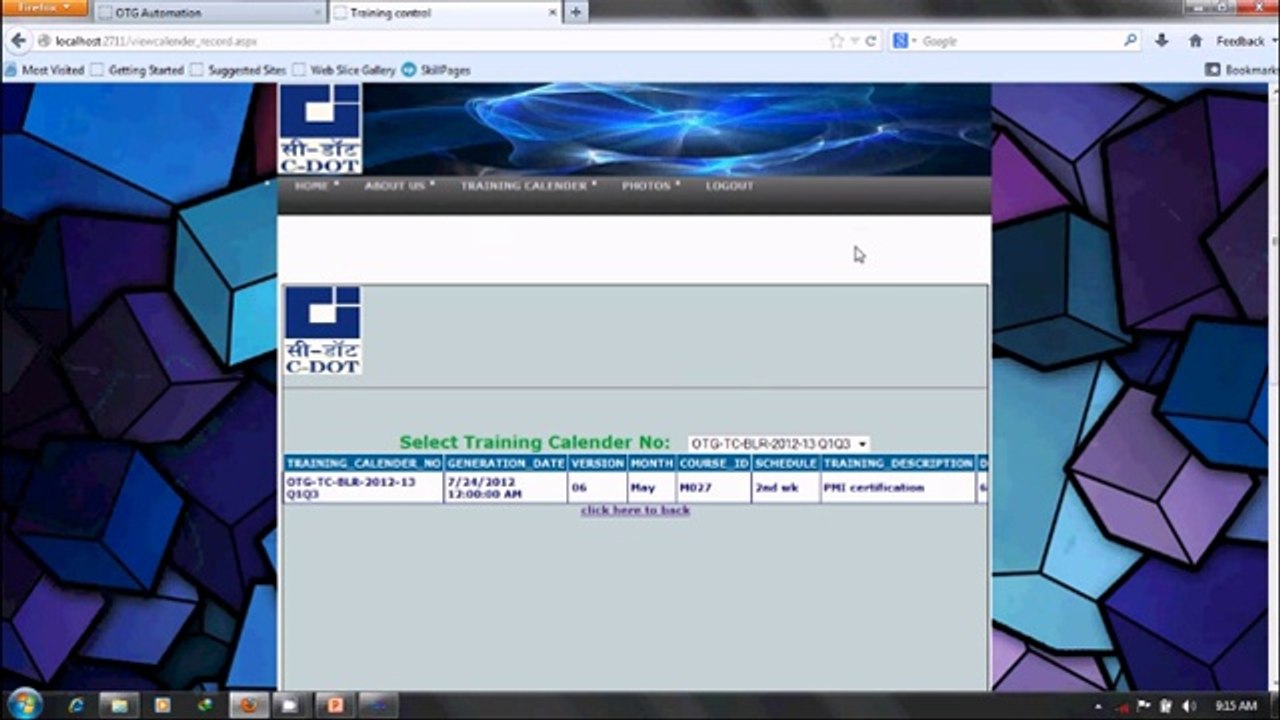Click the TRAINING_CALENDER_NO column header
This screenshot has width=1280, height=720.
[363, 464]
